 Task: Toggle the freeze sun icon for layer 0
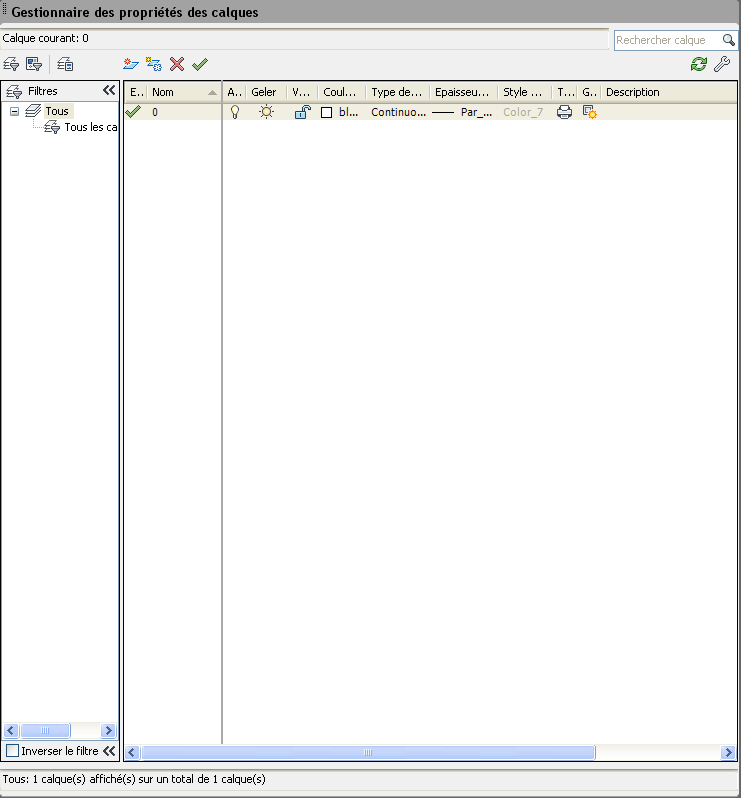(265, 112)
